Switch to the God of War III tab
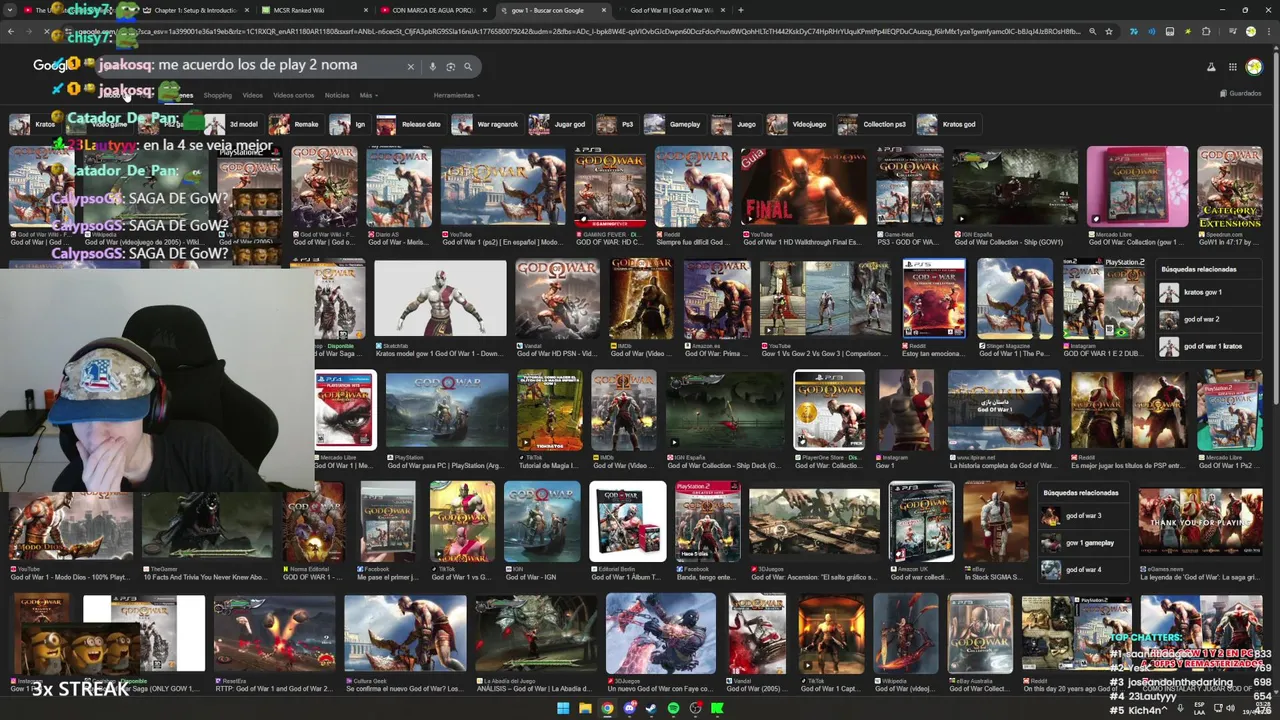This screenshot has width=1280, height=720. (x=670, y=10)
